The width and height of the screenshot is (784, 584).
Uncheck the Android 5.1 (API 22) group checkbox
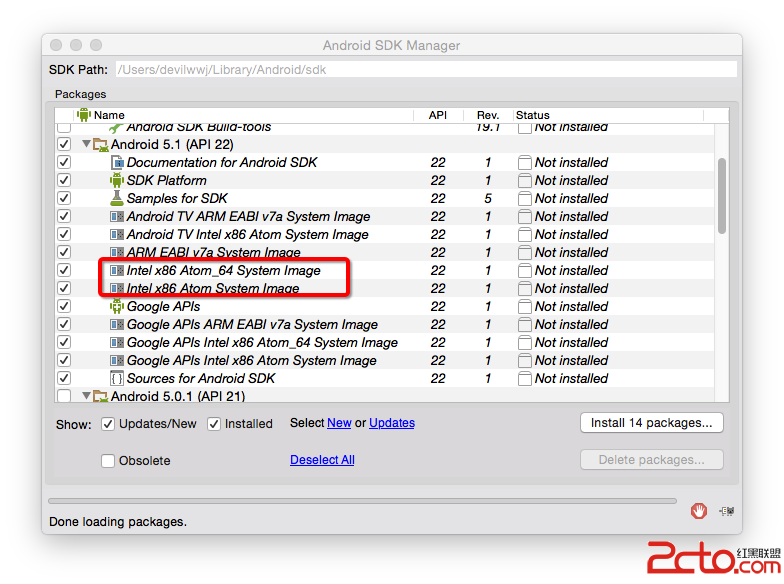(64, 144)
